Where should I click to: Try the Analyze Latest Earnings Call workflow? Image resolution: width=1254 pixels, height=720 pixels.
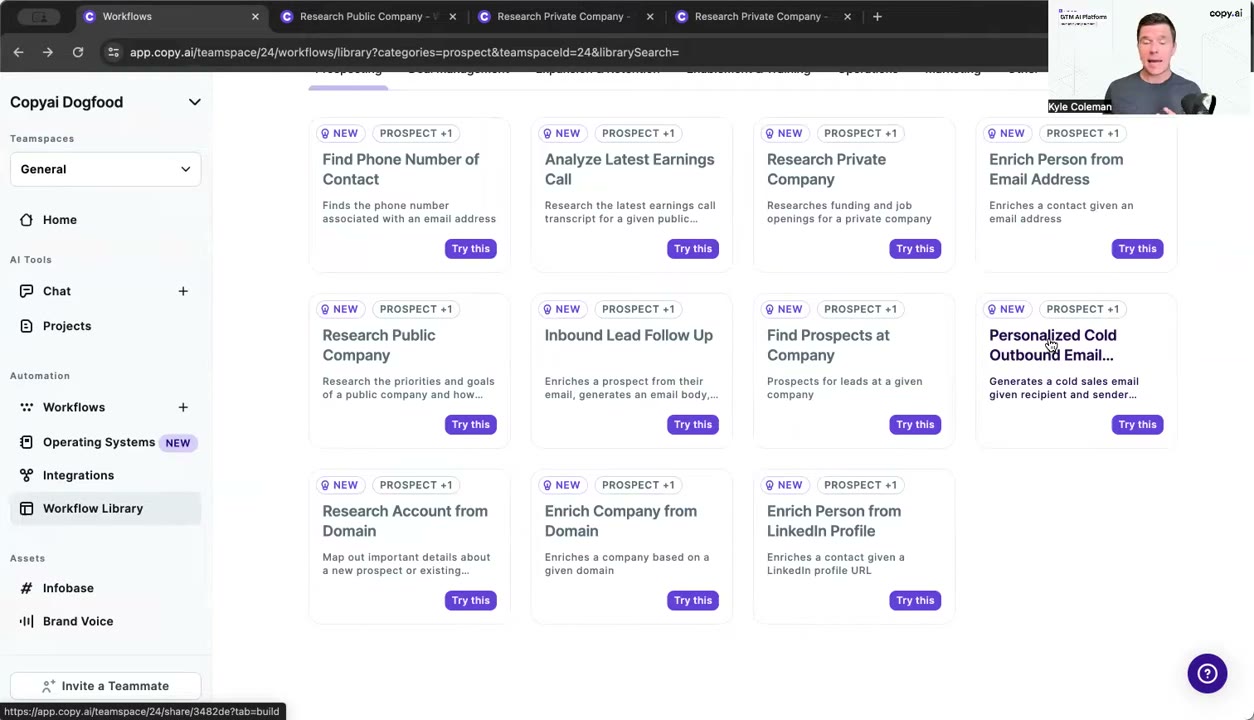[692, 248]
